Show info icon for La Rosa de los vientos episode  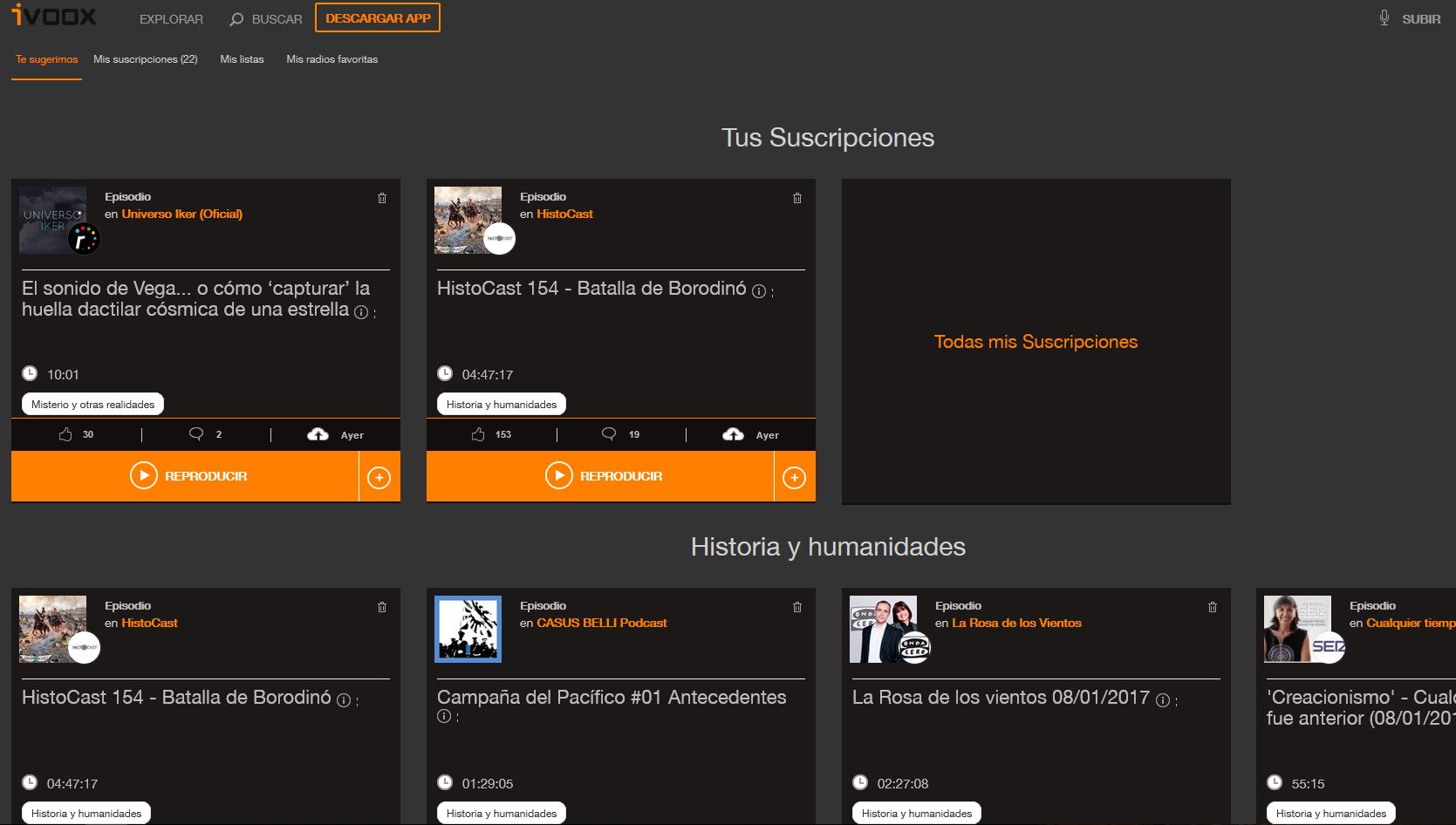pos(1162,700)
